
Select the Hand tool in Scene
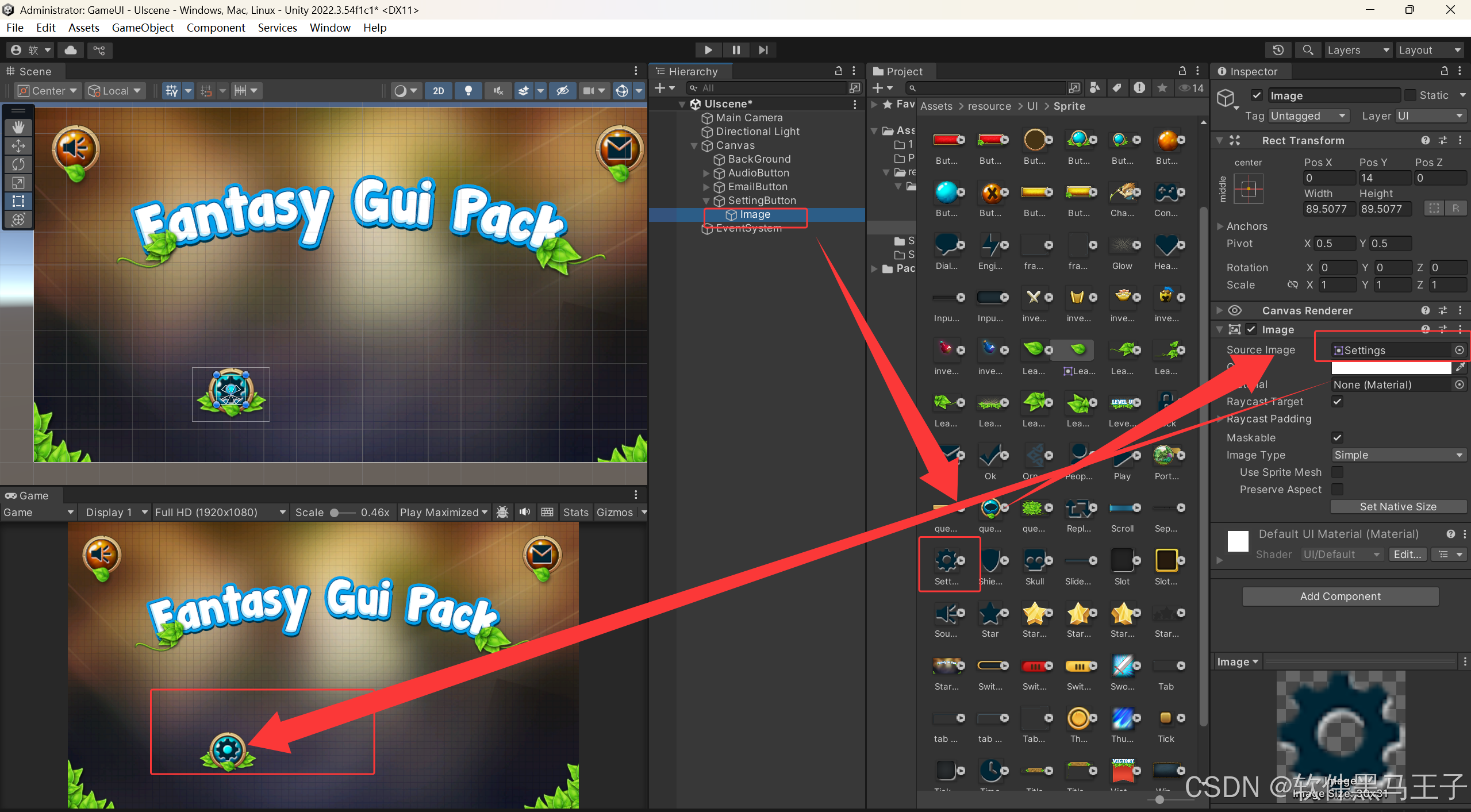tap(18, 127)
